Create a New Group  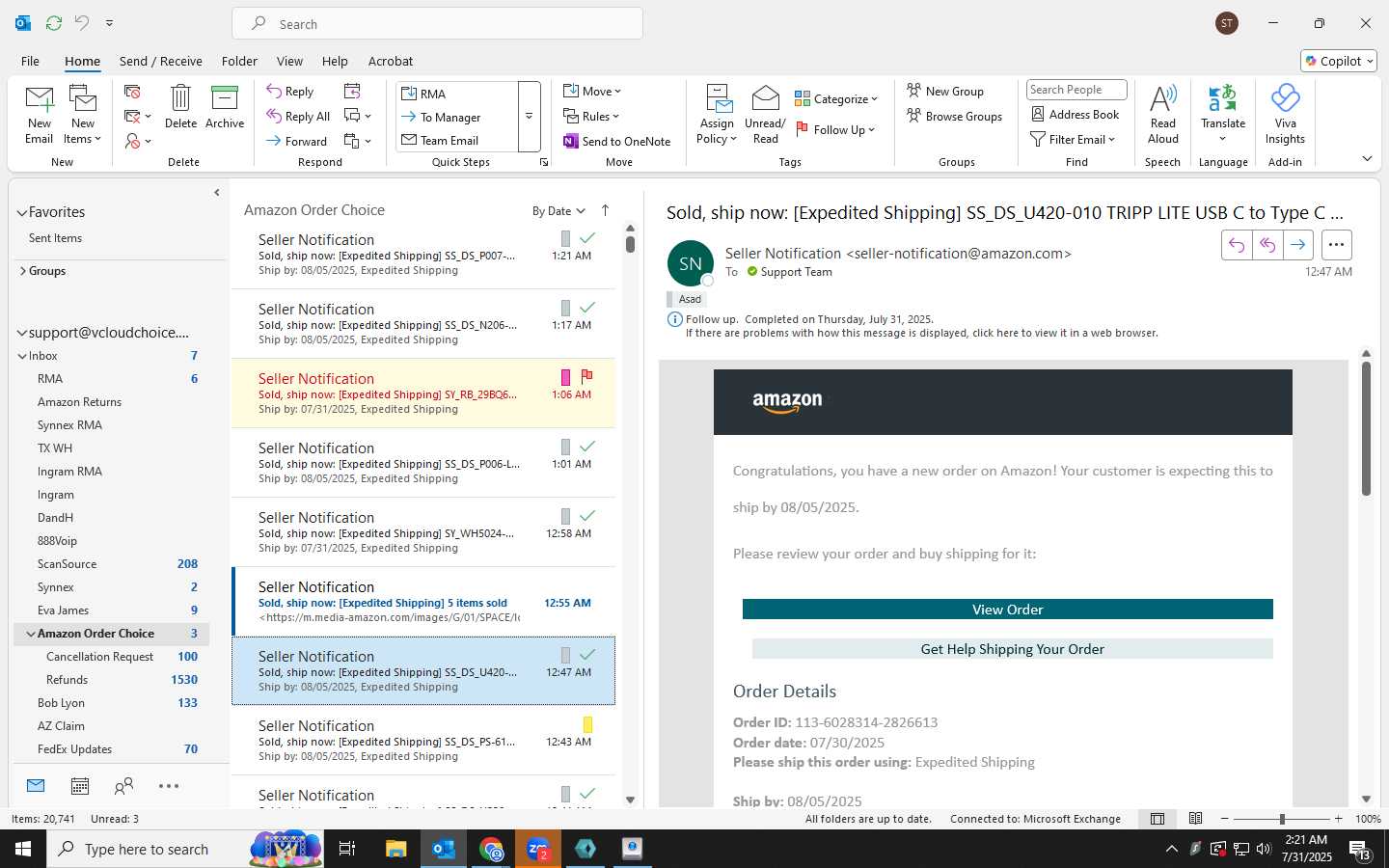(x=945, y=91)
